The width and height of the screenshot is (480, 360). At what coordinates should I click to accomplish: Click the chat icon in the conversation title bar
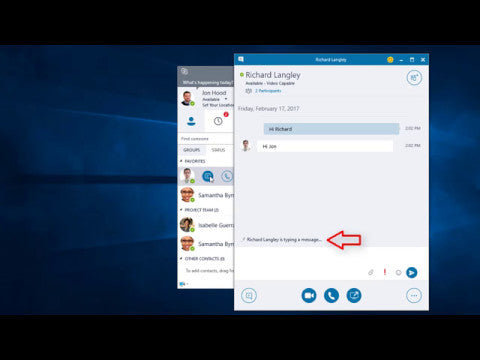point(241,59)
